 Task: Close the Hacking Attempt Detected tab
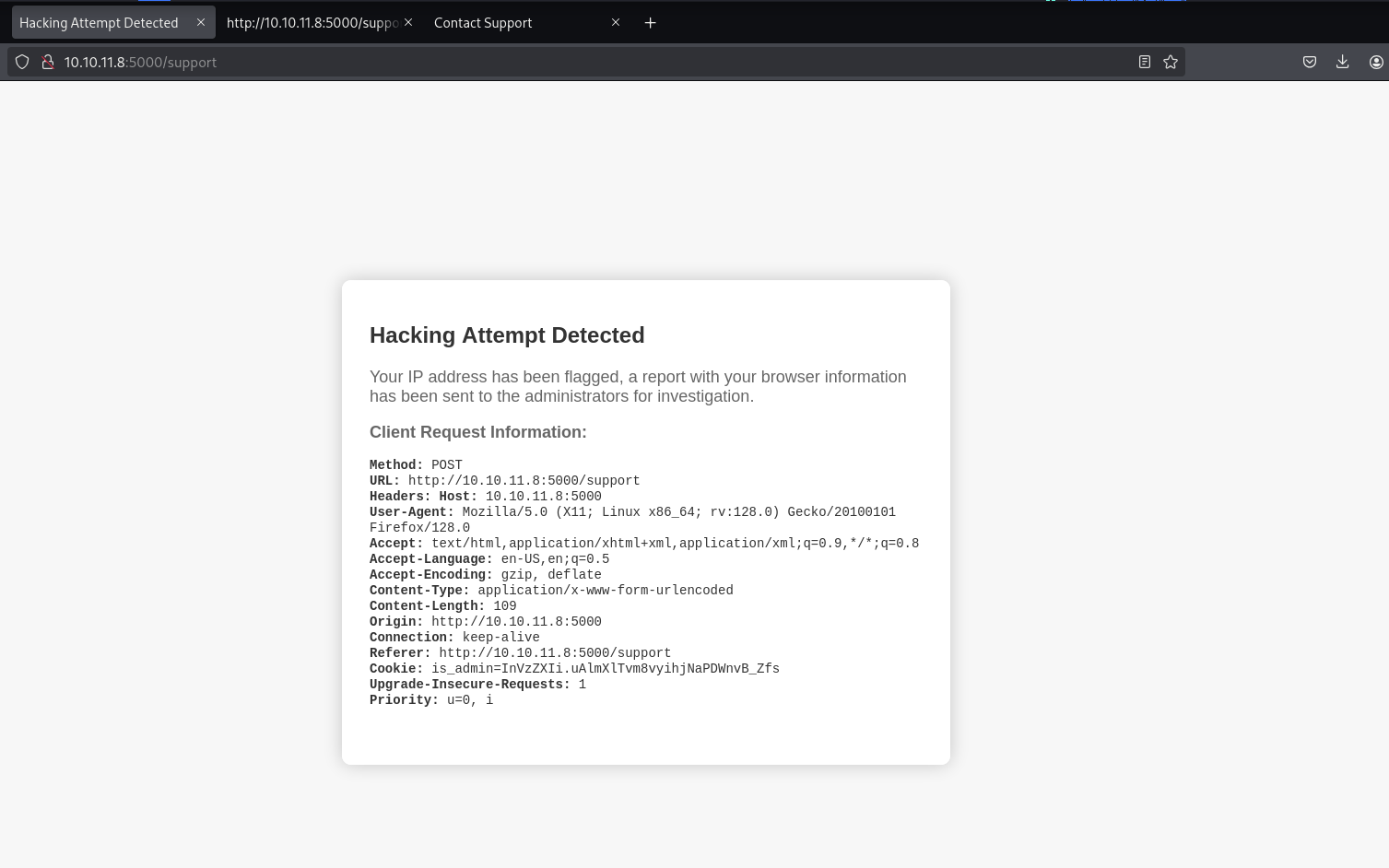pyautogui.click(x=201, y=22)
